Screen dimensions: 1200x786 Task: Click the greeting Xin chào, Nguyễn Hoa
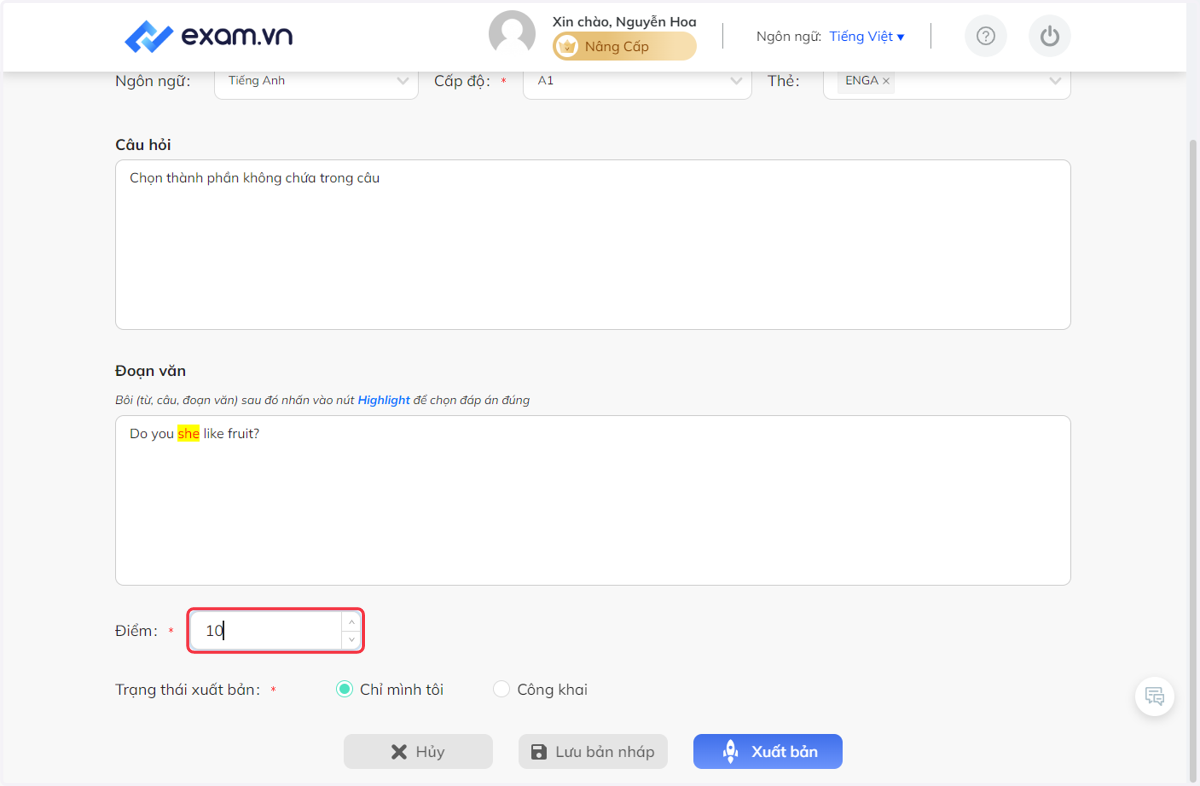click(x=624, y=21)
